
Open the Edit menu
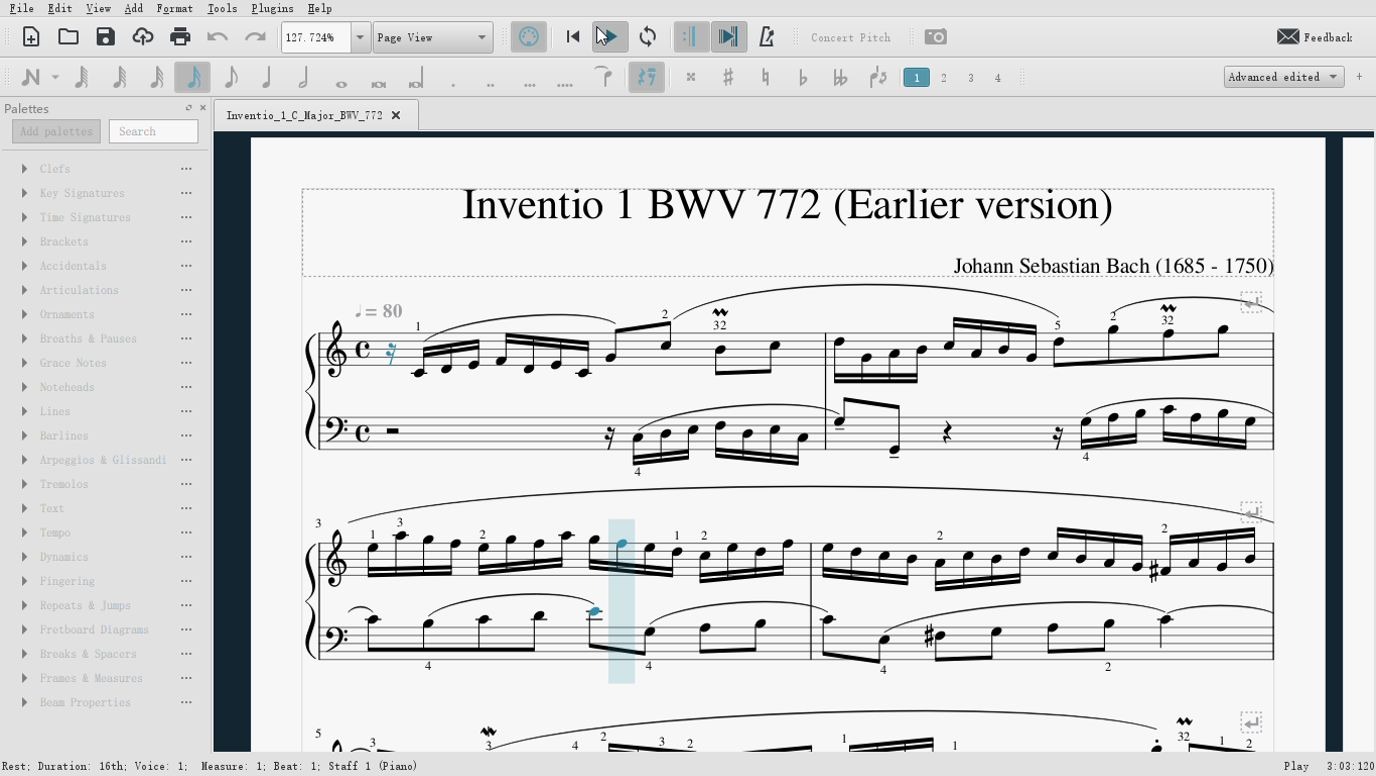(59, 8)
